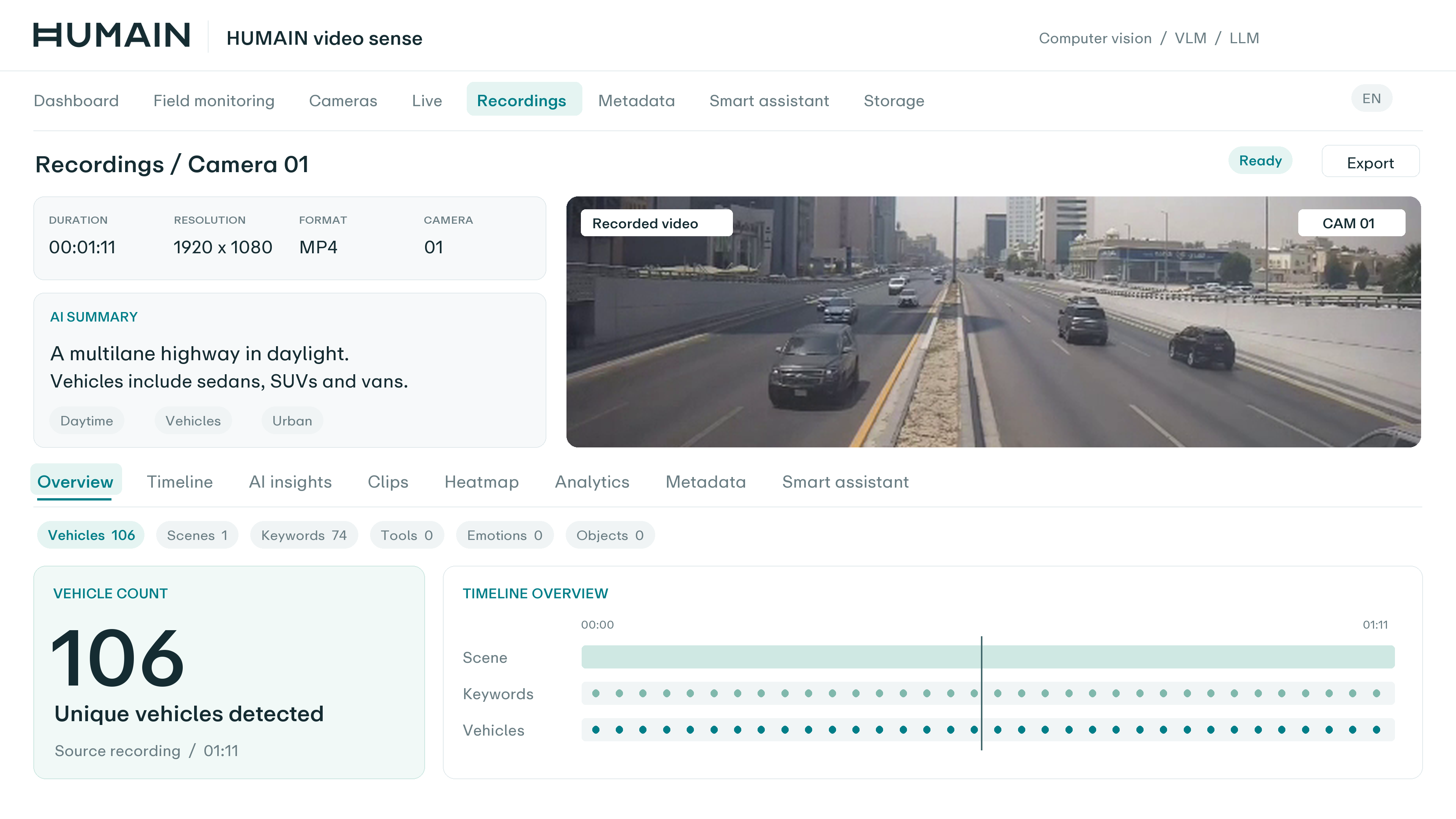The height and width of the screenshot is (819, 1456).
Task: Open the Clips sub-tab
Action: click(x=388, y=482)
